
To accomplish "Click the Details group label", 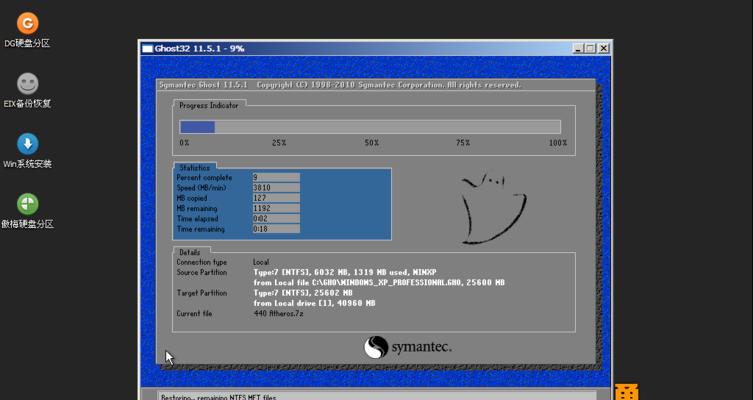I will (x=190, y=252).
